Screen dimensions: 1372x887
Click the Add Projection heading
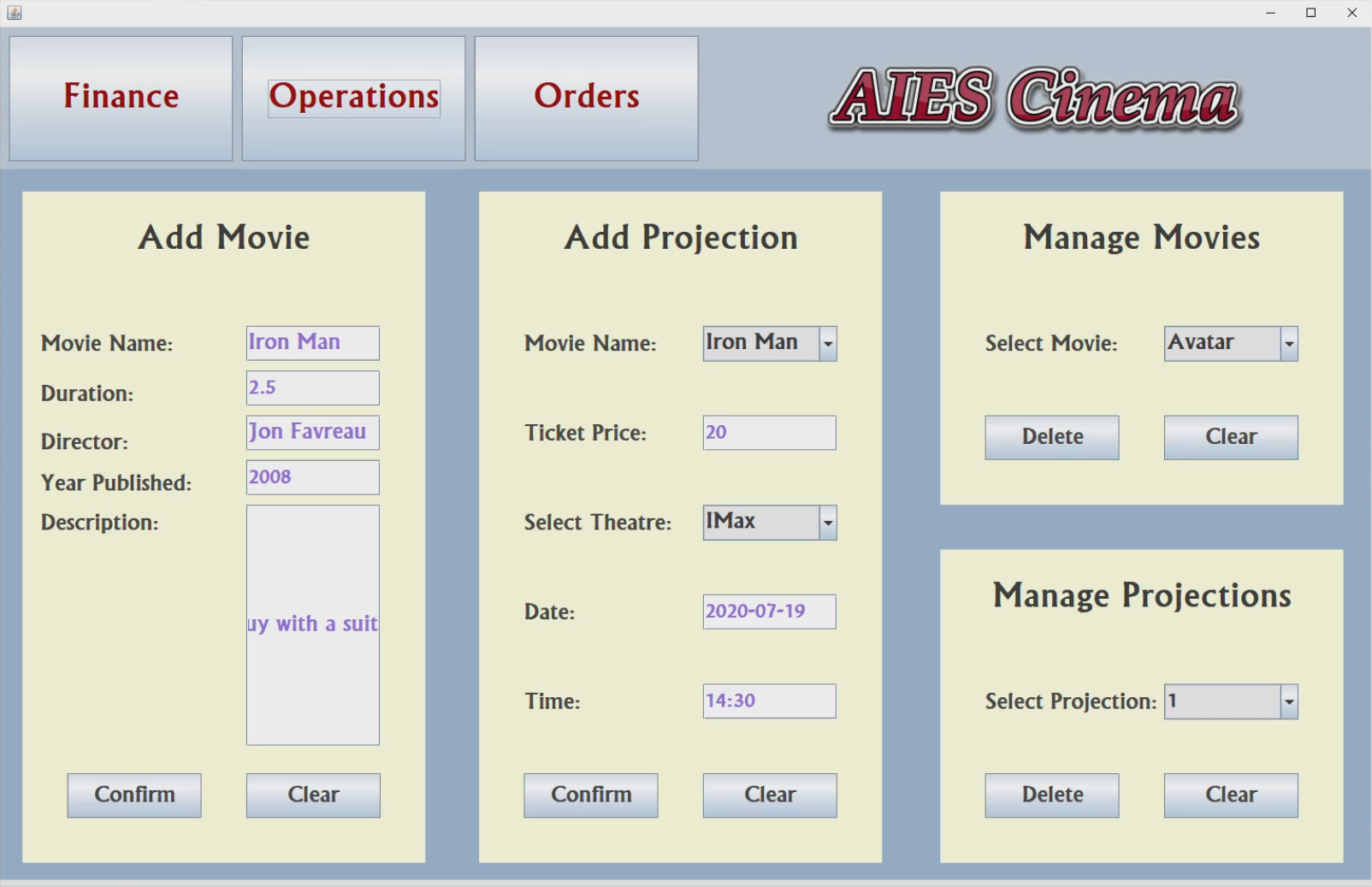pos(681,238)
